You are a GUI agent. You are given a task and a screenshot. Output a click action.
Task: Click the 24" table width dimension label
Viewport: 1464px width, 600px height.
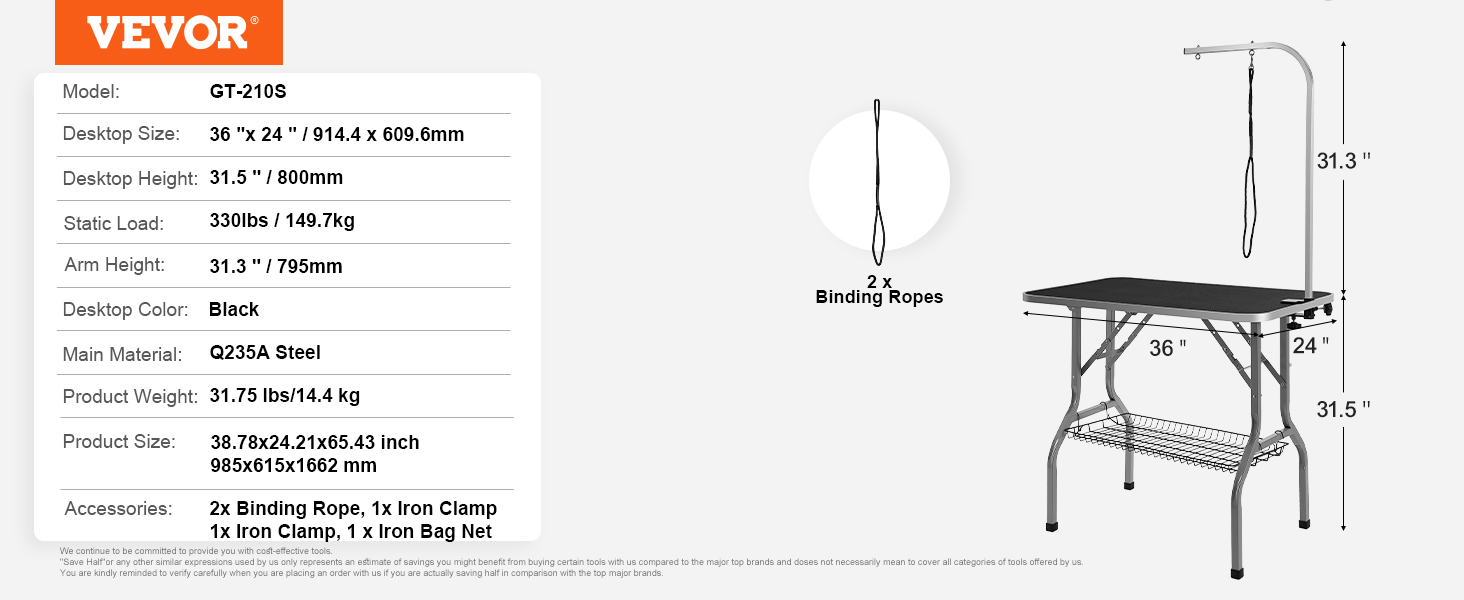coord(1311,345)
